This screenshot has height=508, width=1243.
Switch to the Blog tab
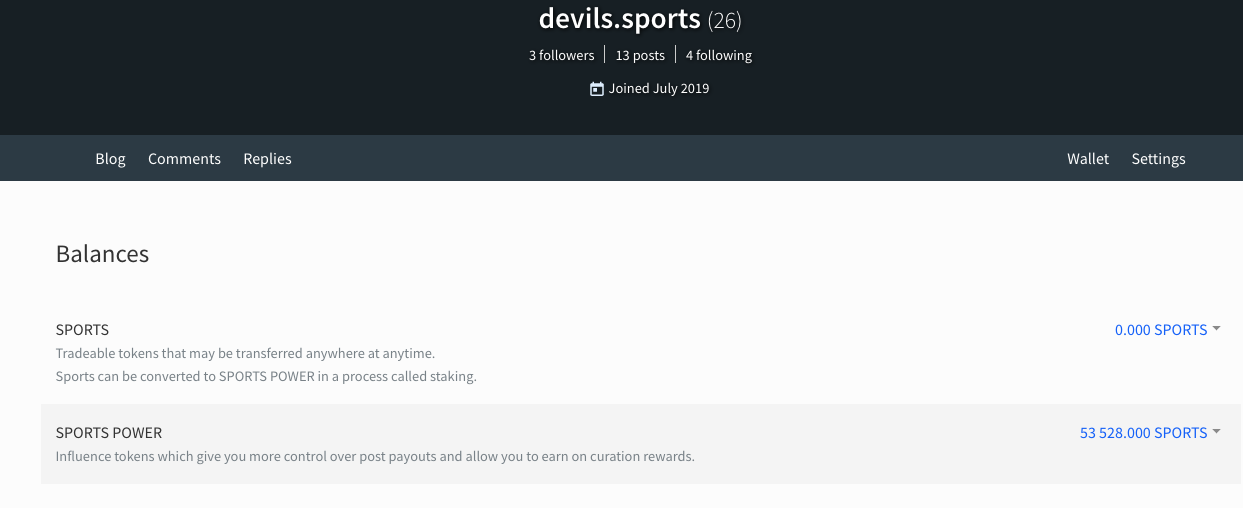[x=110, y=159]
